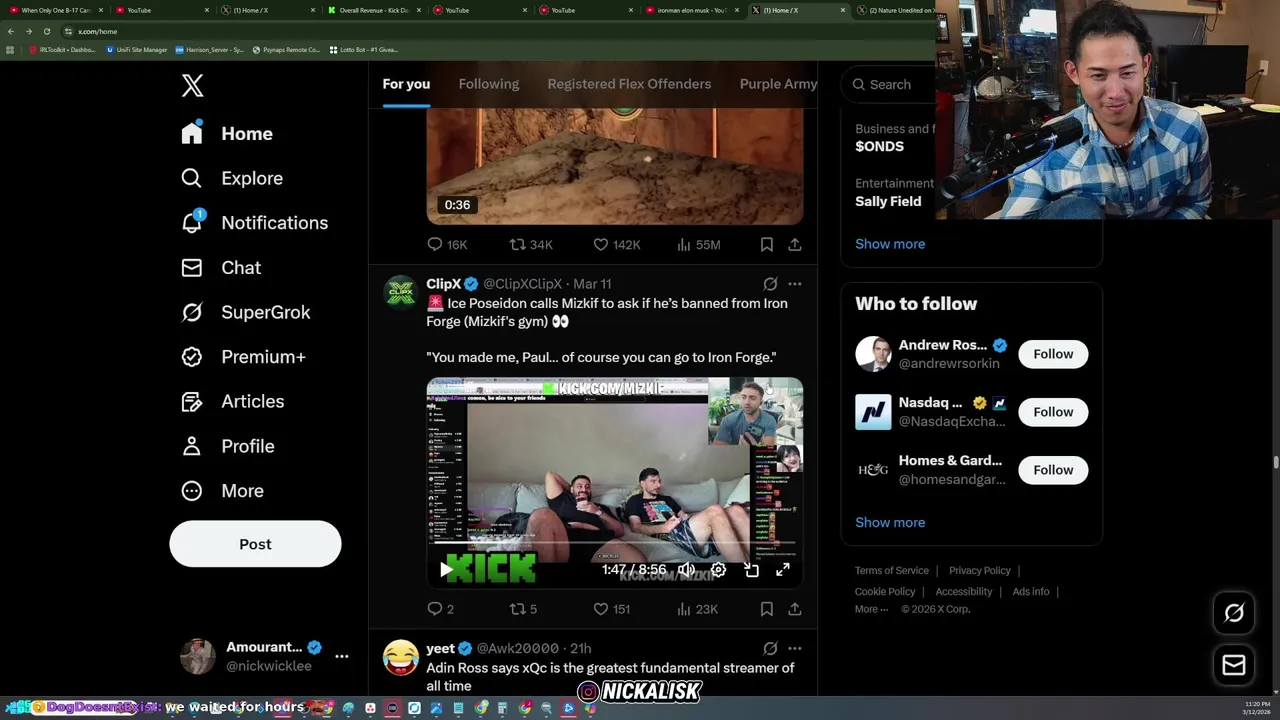Follow Andrew Ros... account
1280x720 pixels.
pyautogui.click(x=1053, y=354)
